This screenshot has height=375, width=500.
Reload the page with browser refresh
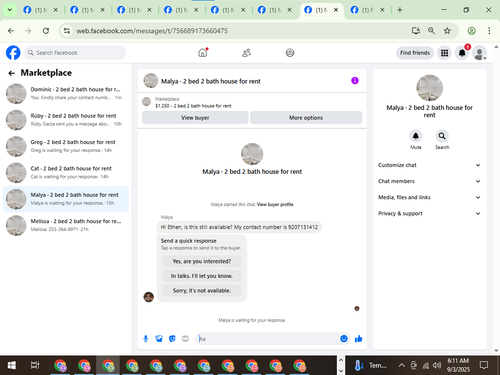(x=46, y=31)
